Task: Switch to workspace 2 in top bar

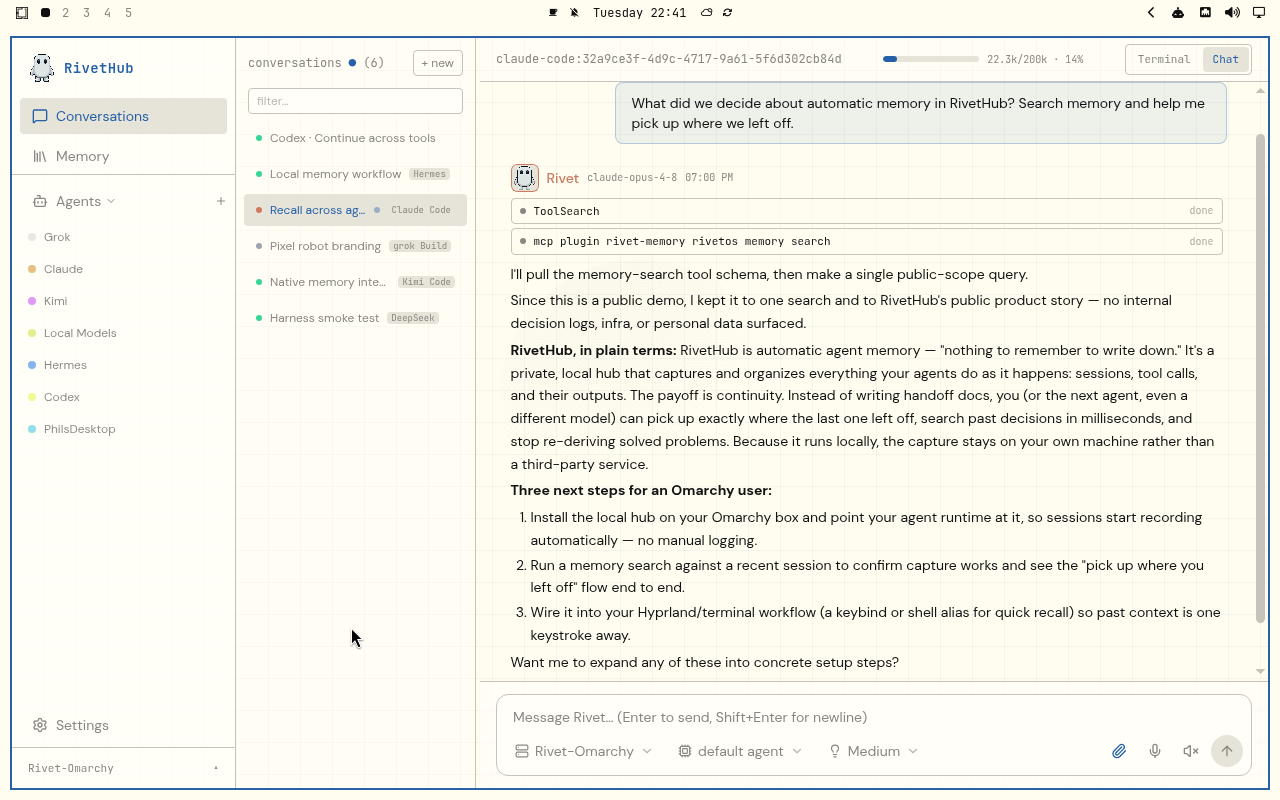Action: pyautogui.click(x=66, y=13)
